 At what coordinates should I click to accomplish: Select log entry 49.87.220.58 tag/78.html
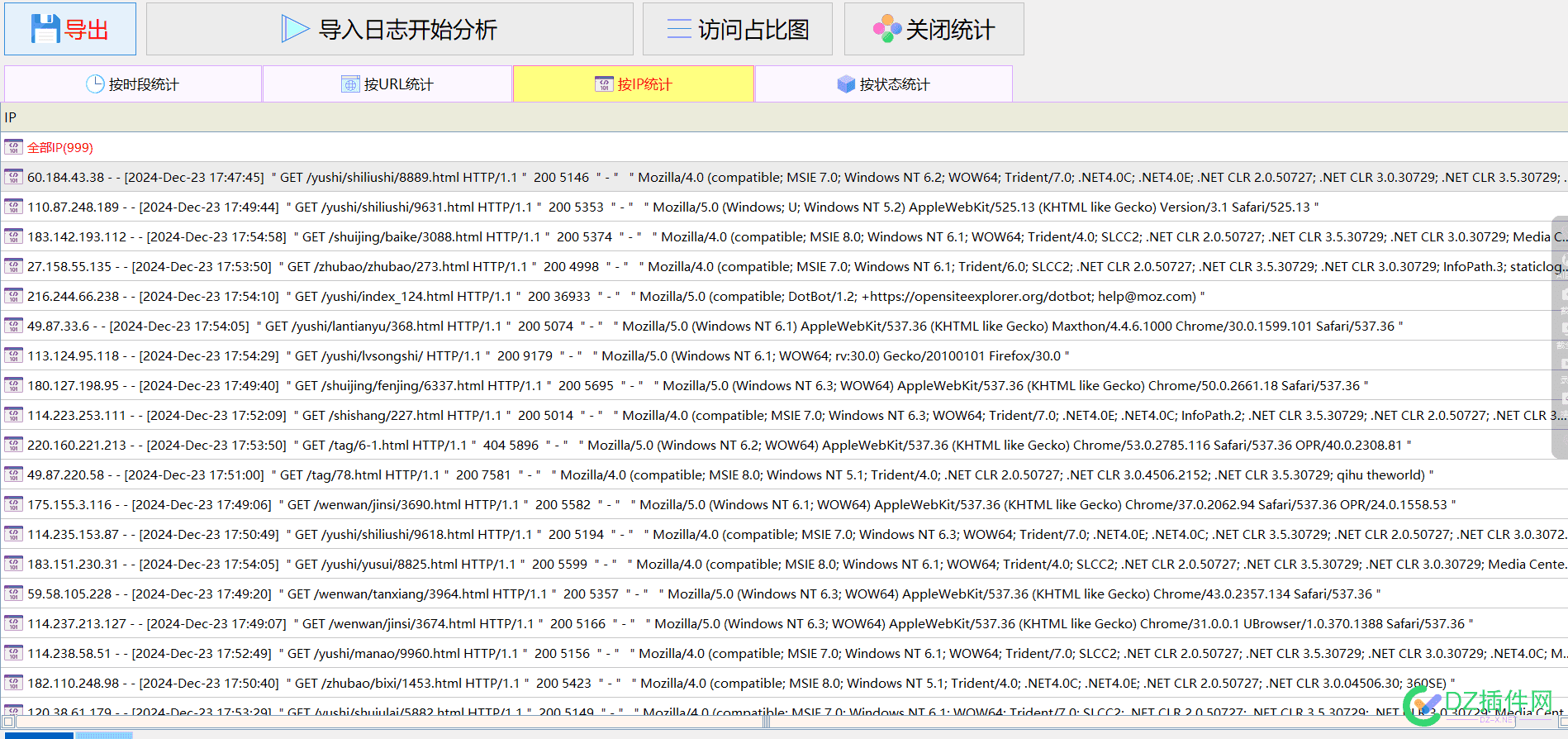pyautogui.click(x=784, y=474)
